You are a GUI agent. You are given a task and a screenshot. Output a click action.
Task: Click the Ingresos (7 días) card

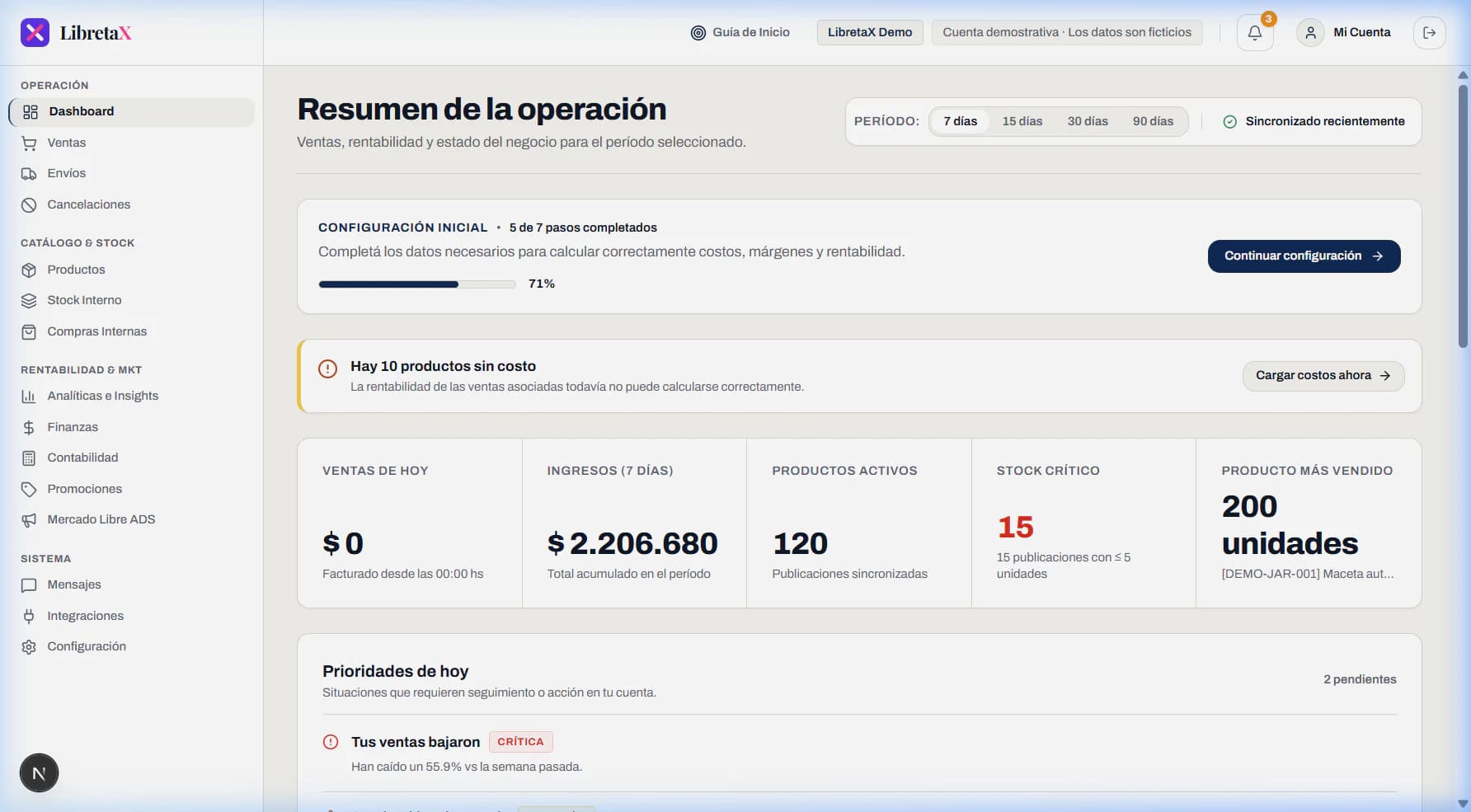(634, 523)
